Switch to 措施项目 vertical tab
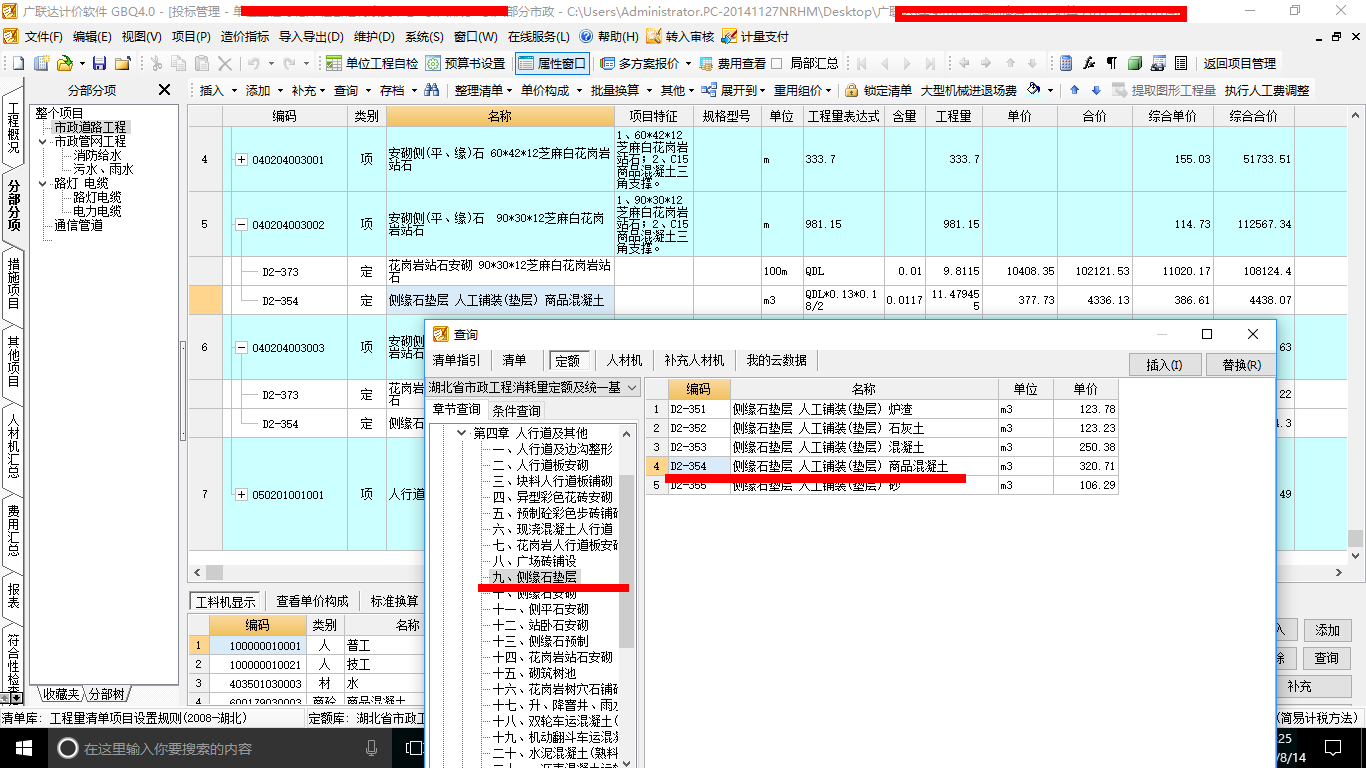 pyautogui.click(x=14, y=283)
